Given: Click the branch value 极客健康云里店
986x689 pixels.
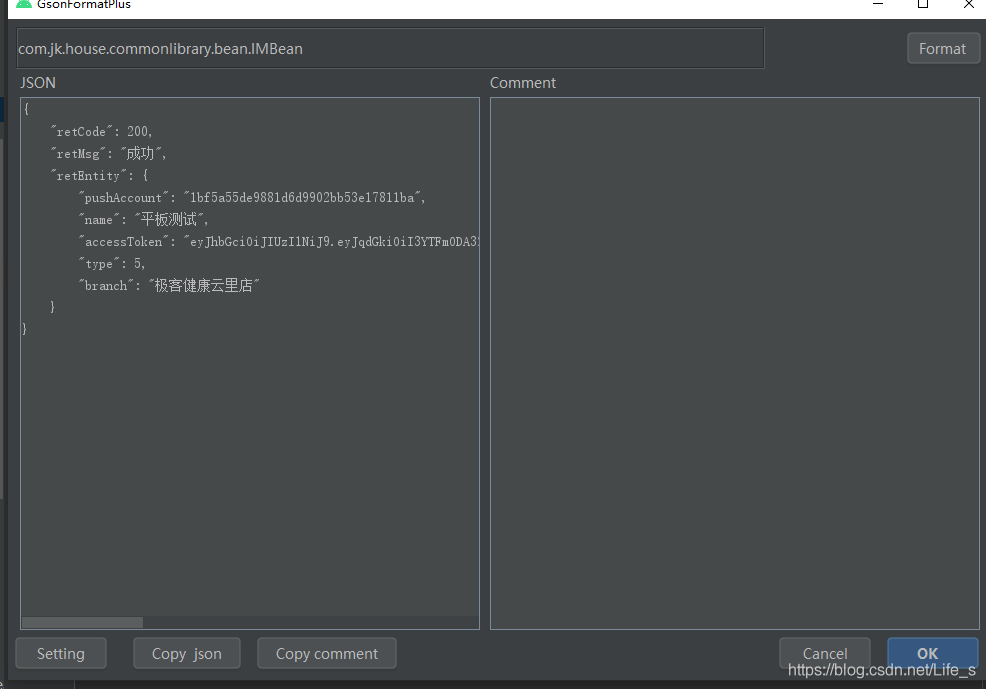Looking at the screenshot, I should click(204, 285).
